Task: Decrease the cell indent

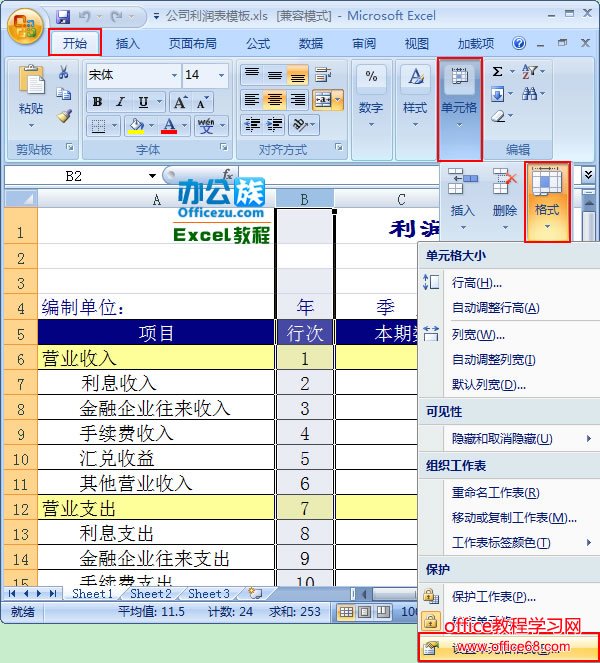Action: 252,125
